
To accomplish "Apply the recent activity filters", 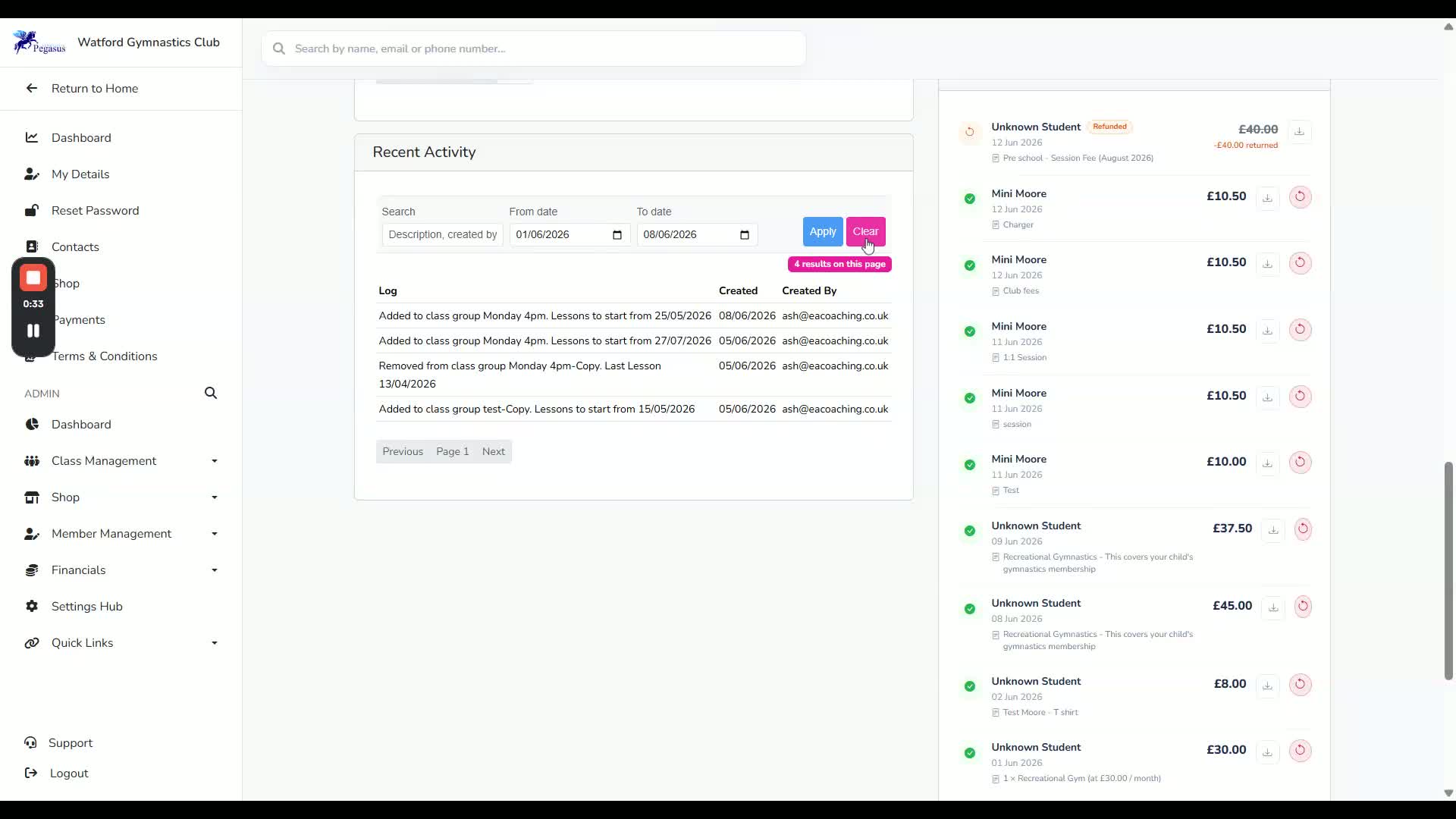I will coord(823,231).
